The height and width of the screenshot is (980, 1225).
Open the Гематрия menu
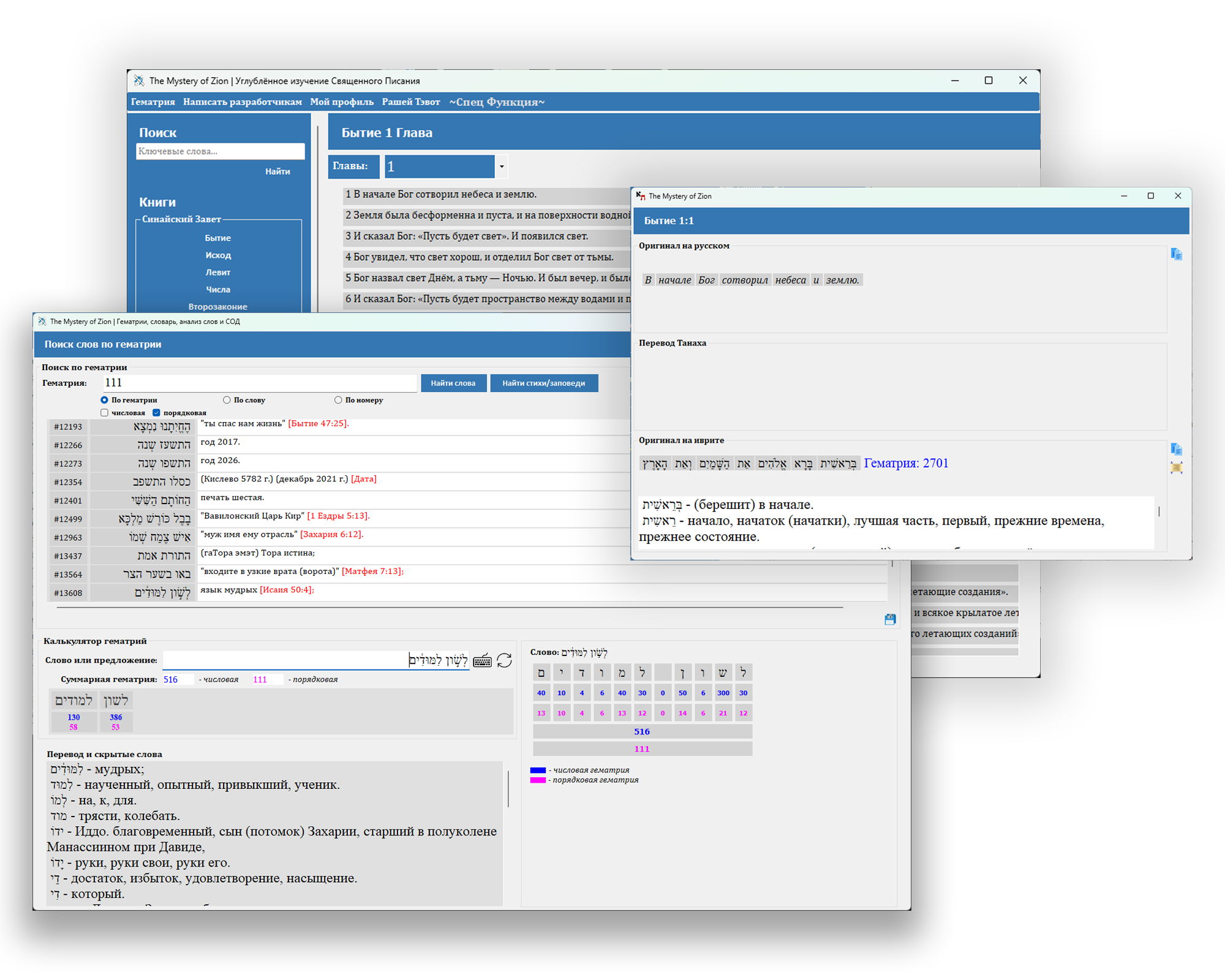click(153, 102)
